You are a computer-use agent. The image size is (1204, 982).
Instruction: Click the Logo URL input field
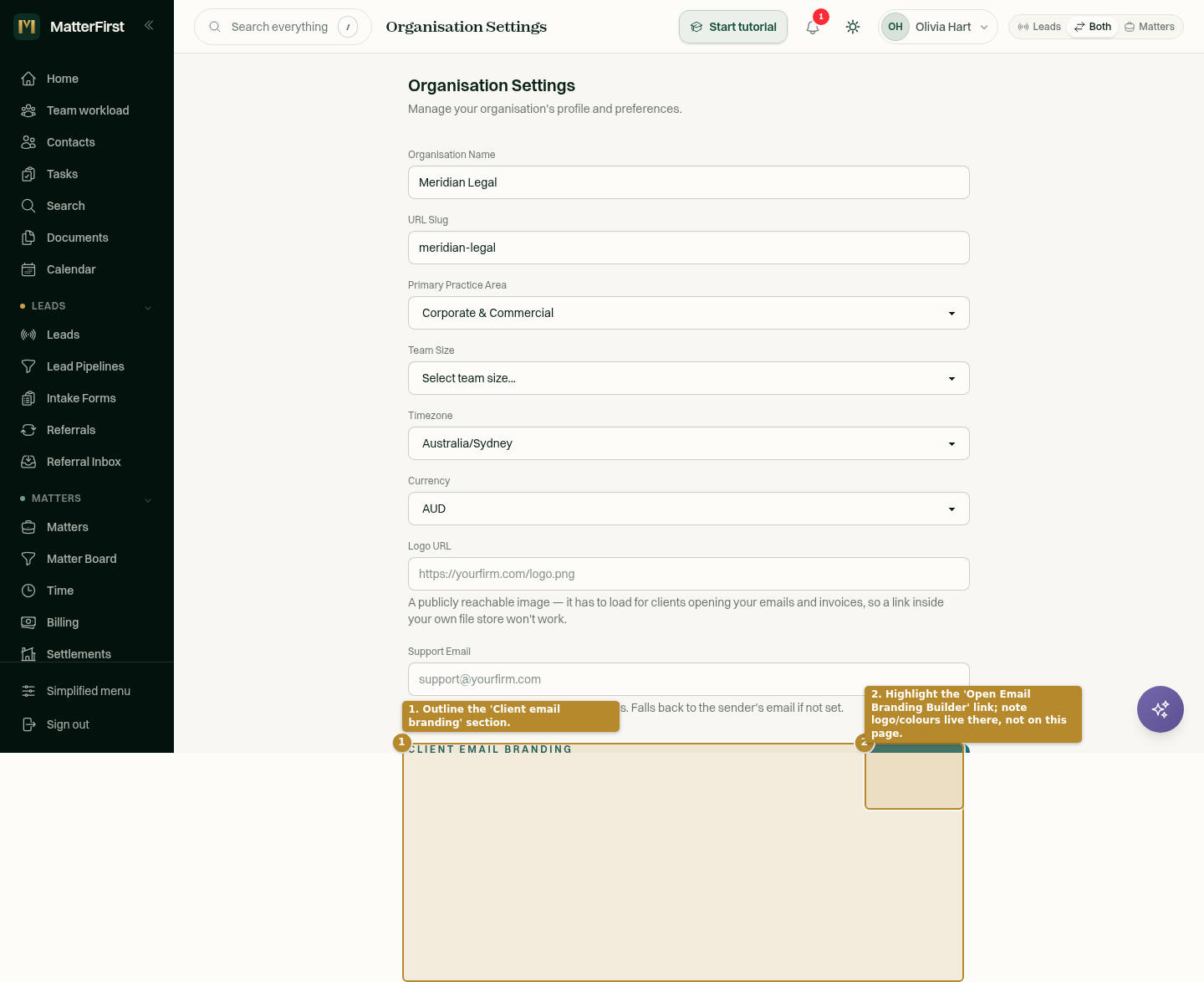[689, 574]
